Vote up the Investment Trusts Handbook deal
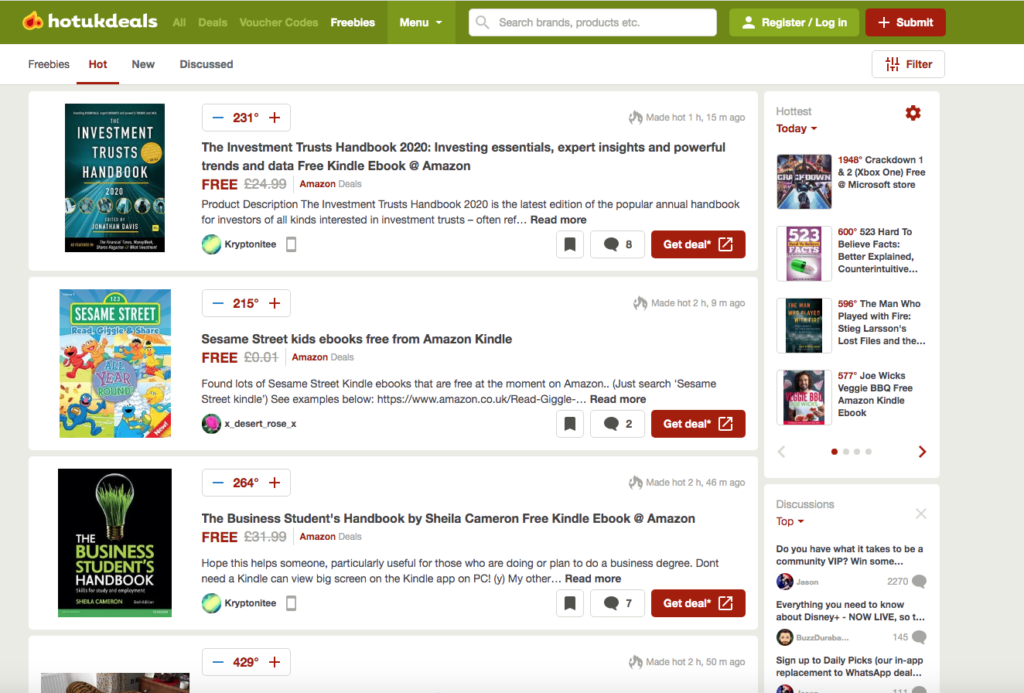This screenshot has width=1024, height=693. 275,118
